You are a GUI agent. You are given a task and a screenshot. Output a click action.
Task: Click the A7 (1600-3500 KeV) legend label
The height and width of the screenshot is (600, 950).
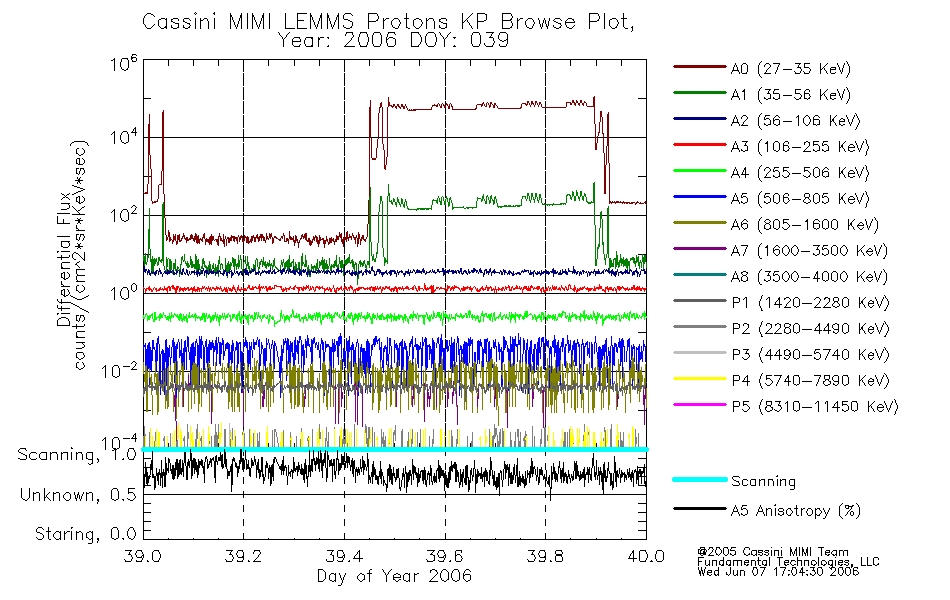pyautogui.click(x=809, y=251)
